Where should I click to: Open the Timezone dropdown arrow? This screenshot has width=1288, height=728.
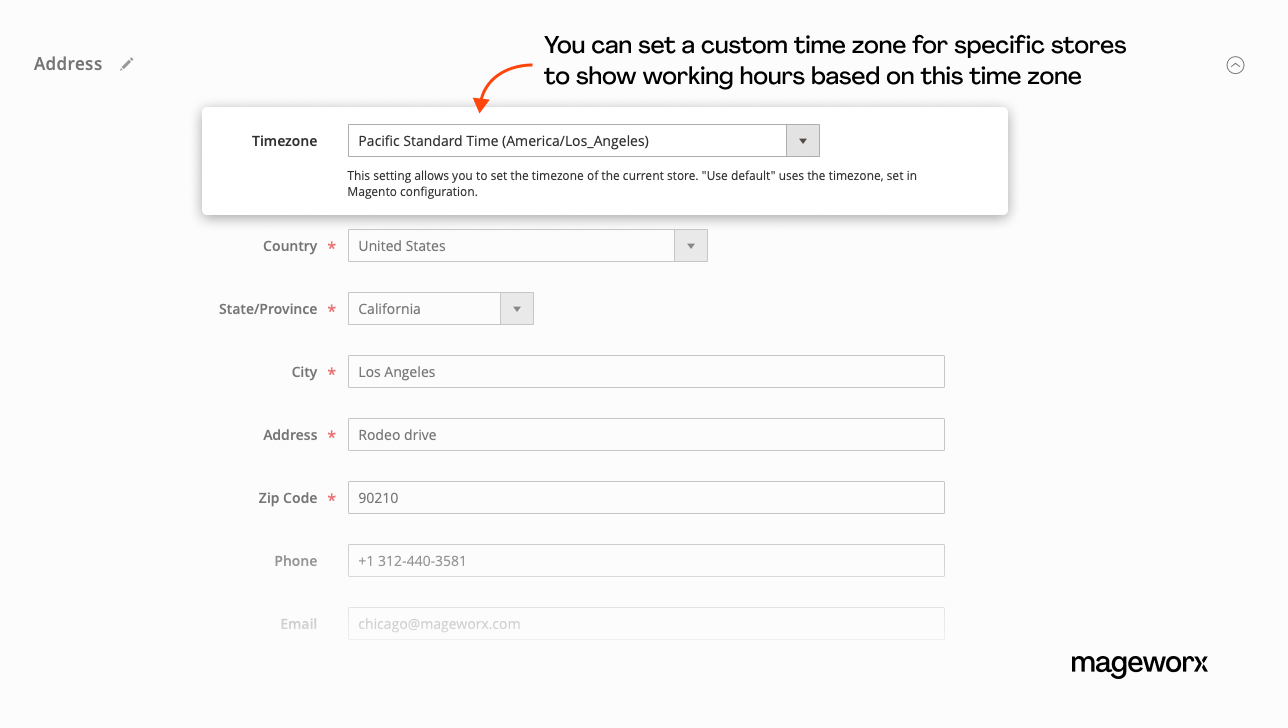(x=802, y=141)
